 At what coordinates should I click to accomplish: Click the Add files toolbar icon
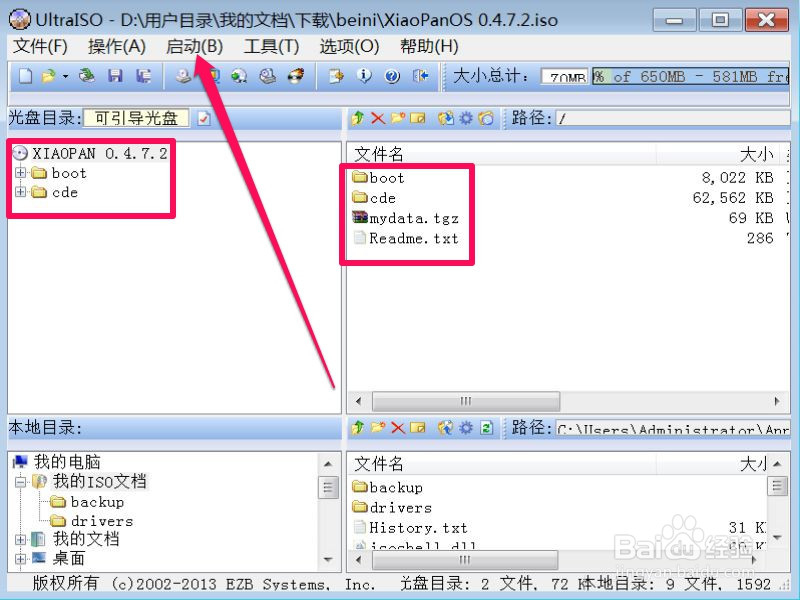pos(336,77)
